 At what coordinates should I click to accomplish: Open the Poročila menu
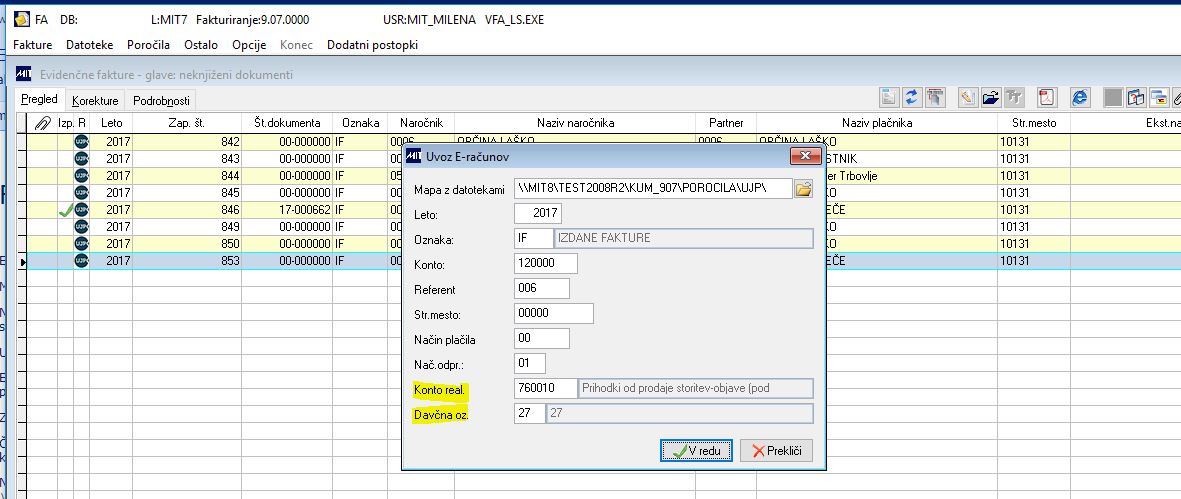148,45
